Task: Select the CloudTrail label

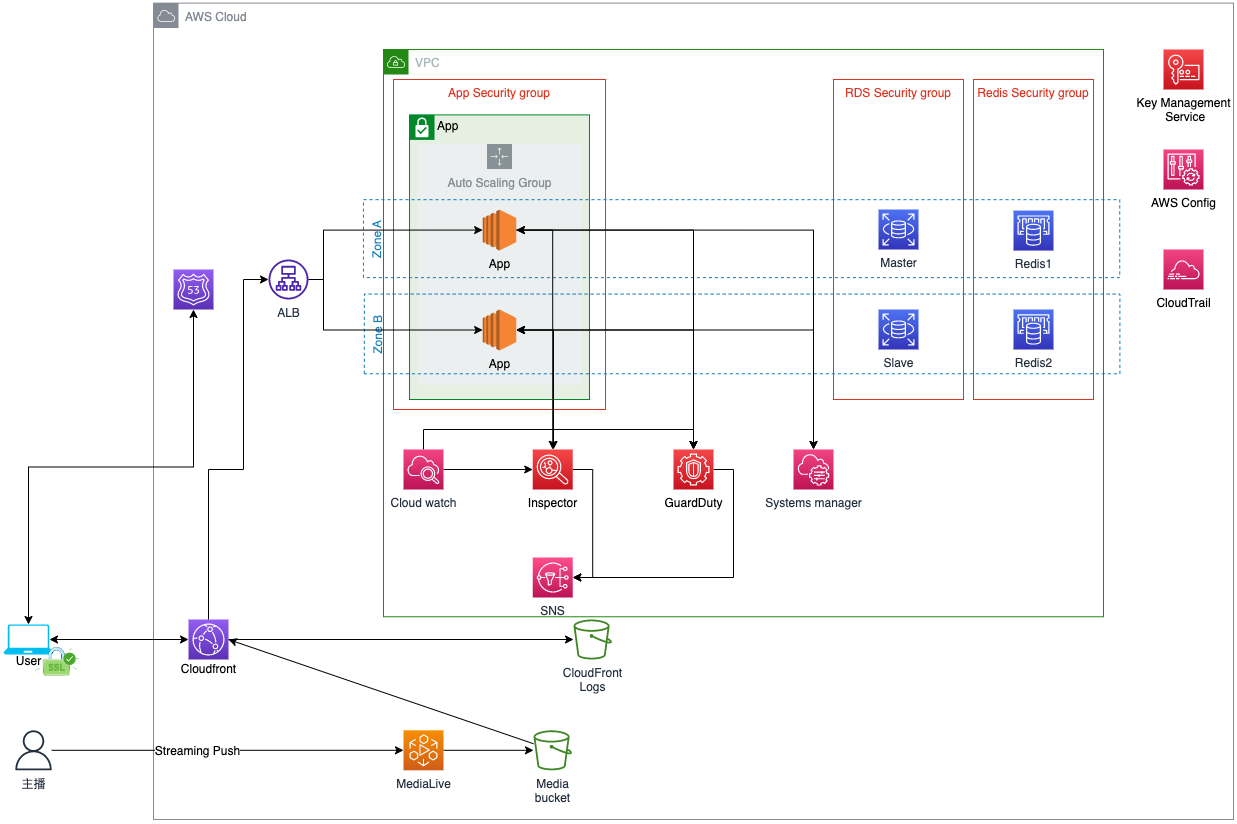Action: point(1183,303)
